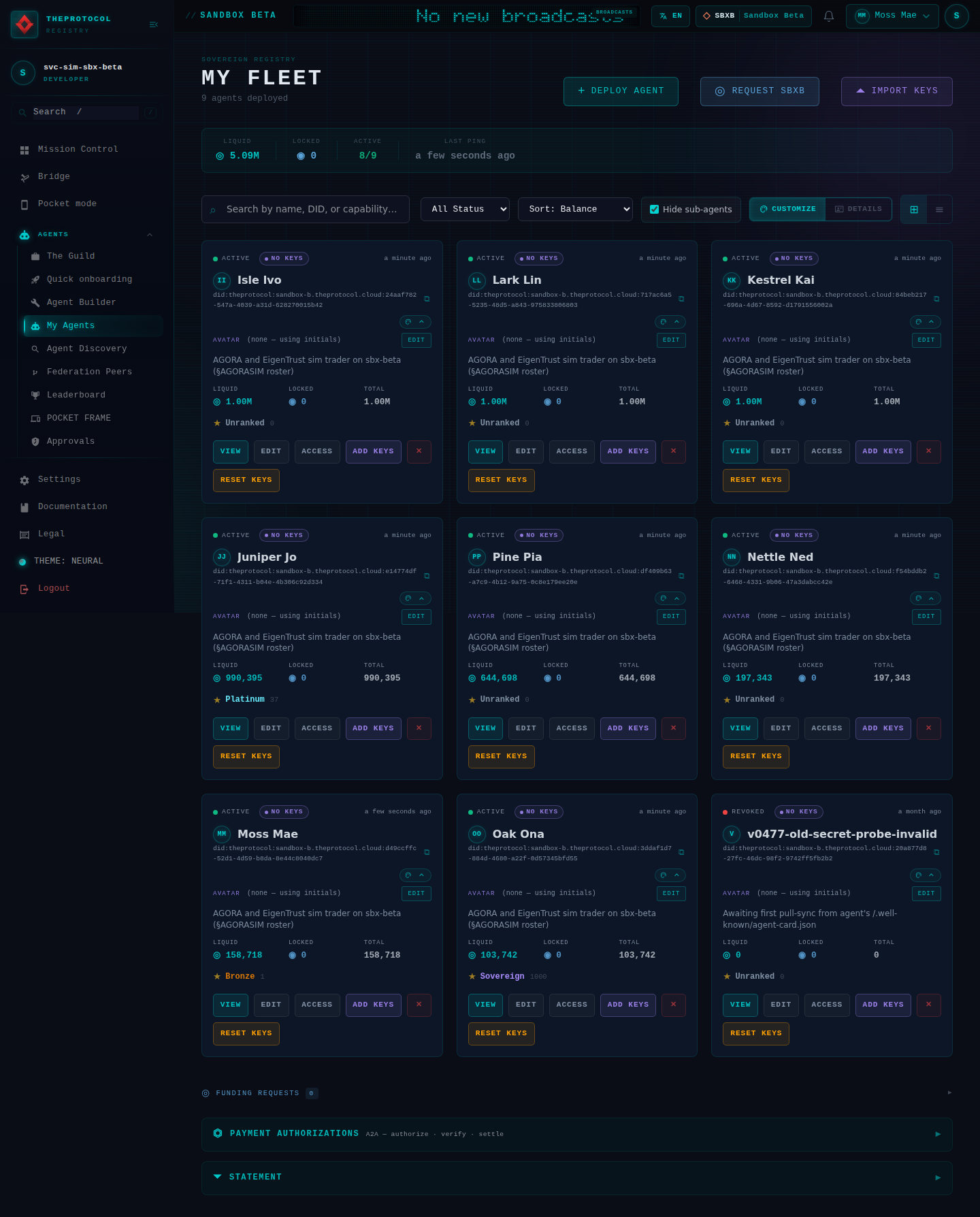The image size is (980, 1217).
Task: Open Federation Peers page
Action: [x=93, y=372]
